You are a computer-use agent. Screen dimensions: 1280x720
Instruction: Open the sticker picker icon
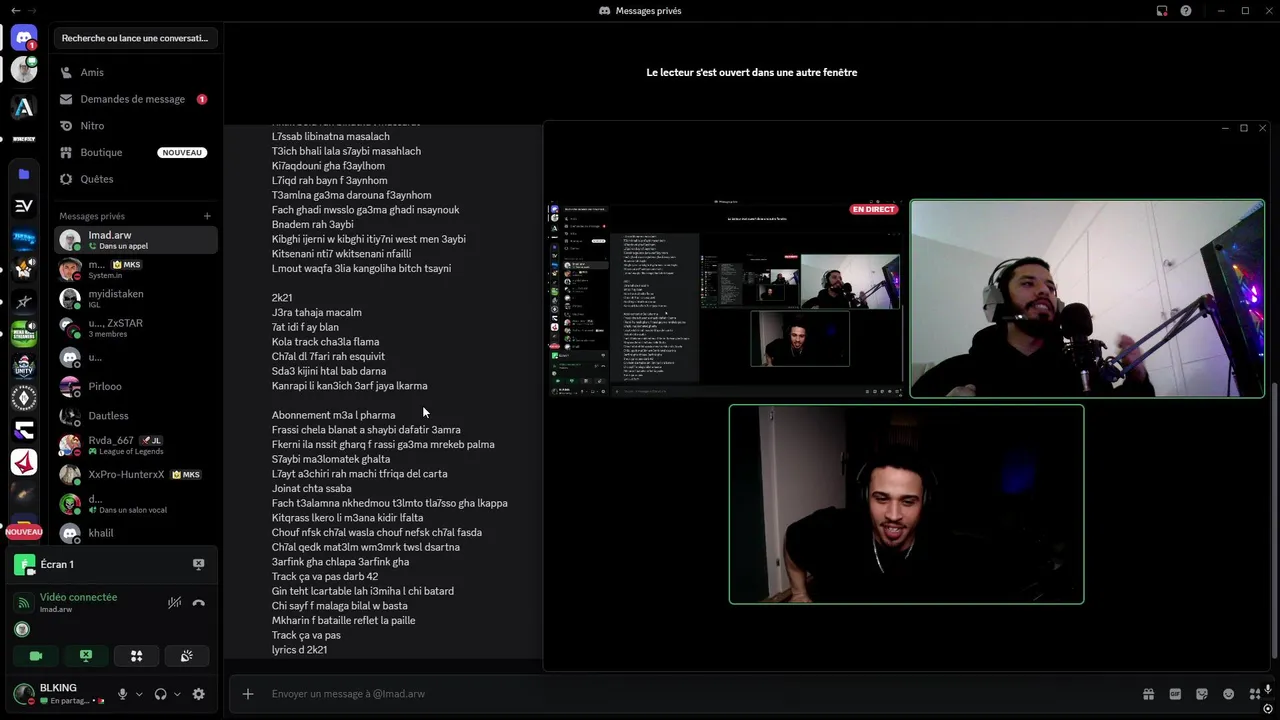click(1202, 694)
